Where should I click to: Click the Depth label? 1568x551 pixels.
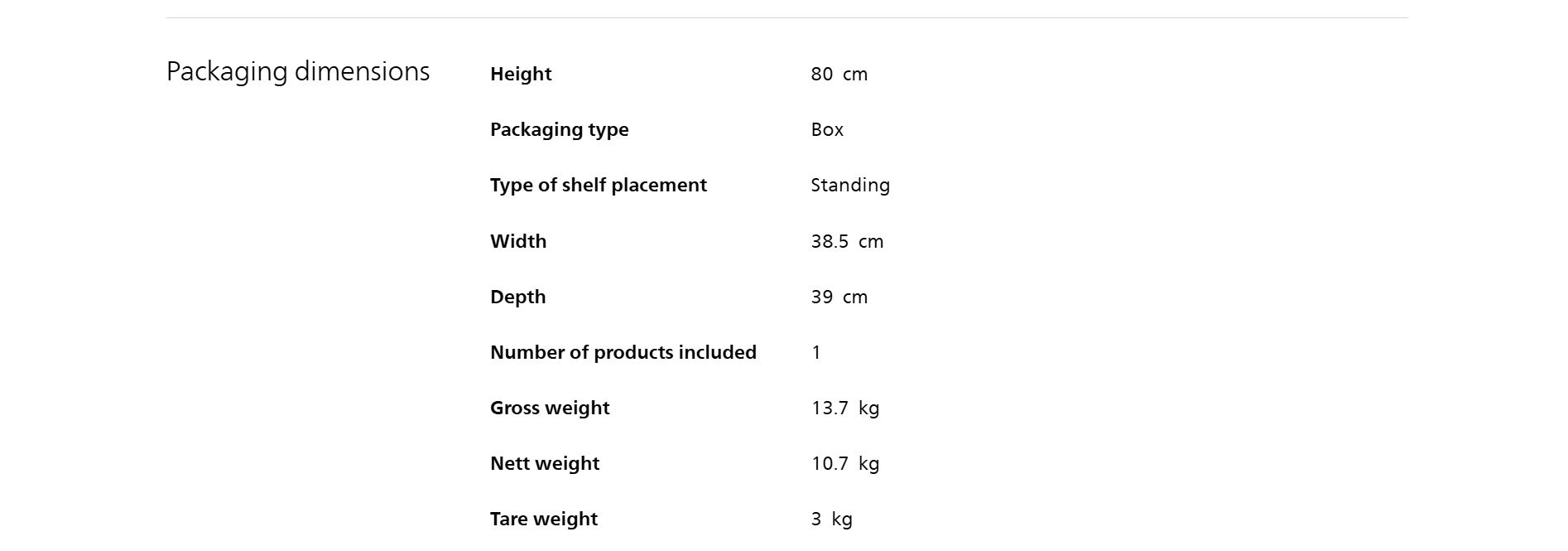click(517, 297)
